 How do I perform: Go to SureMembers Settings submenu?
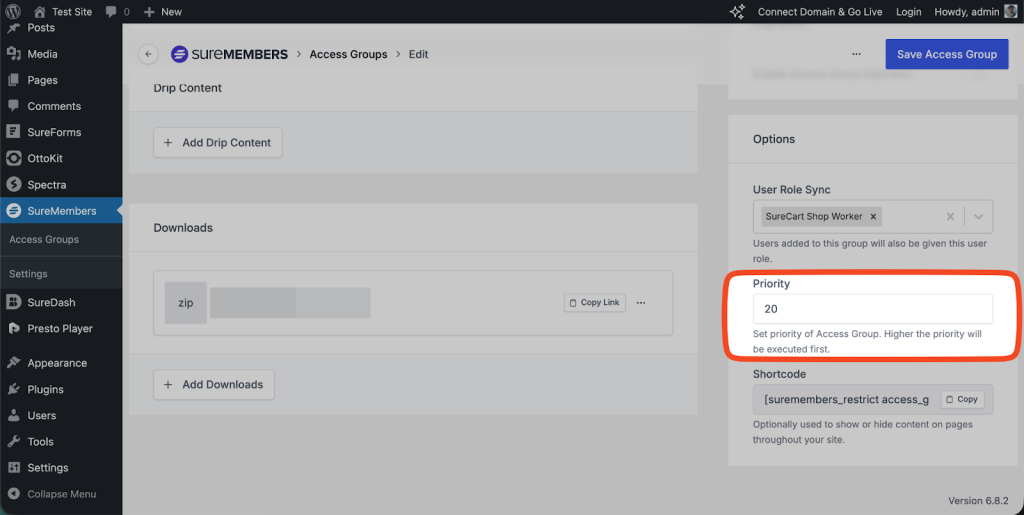point(28,274)
